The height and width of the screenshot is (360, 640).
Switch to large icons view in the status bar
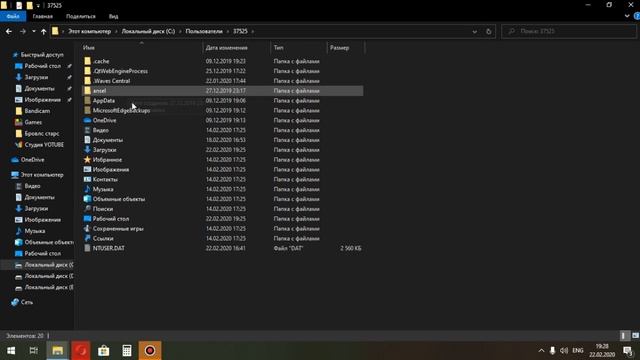[x=635, y=336]
